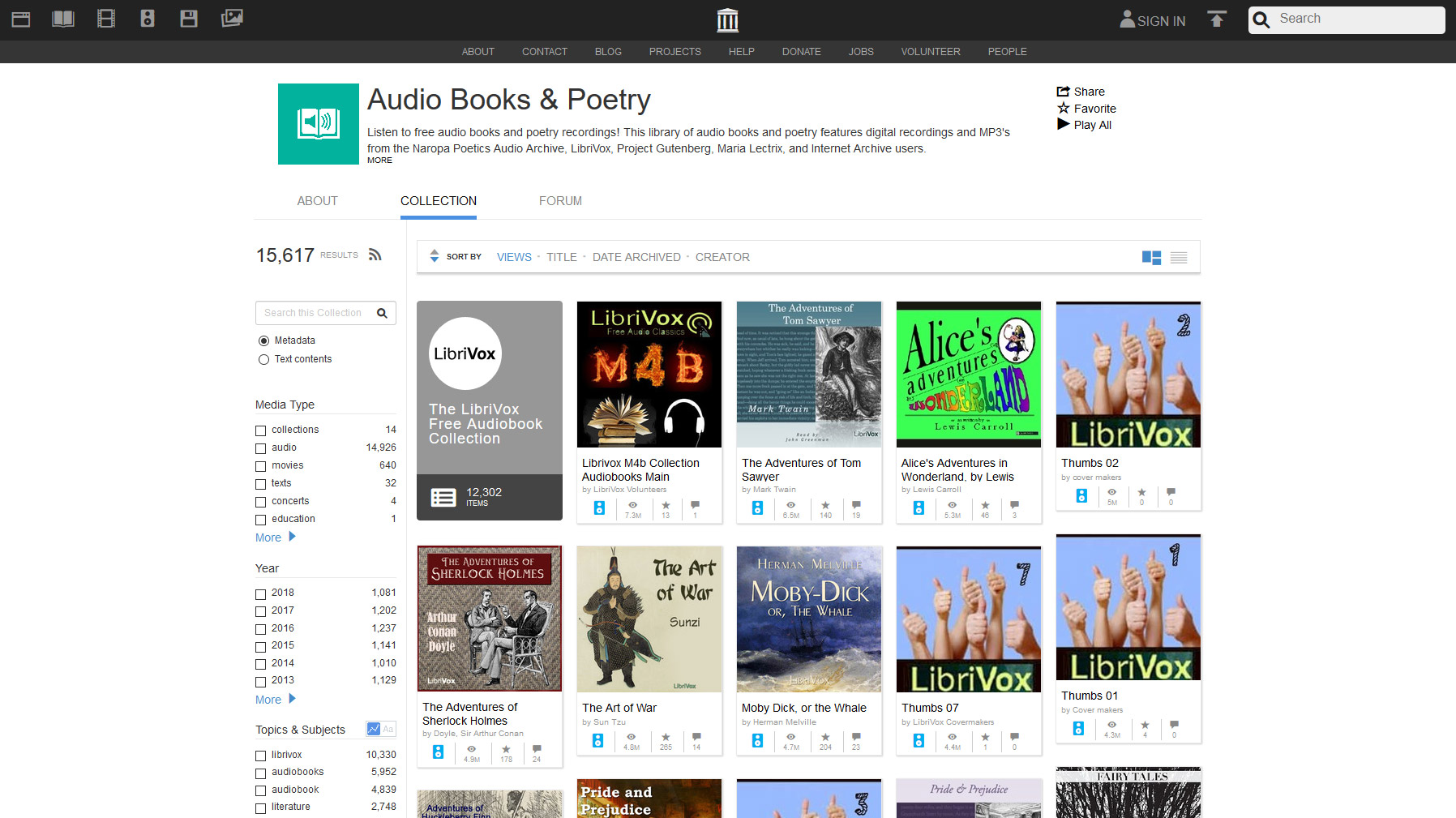Open the Pride and Prejudice cover thumbnail
Viewport: 1456px width, 818px height.
tap(649, 799)
